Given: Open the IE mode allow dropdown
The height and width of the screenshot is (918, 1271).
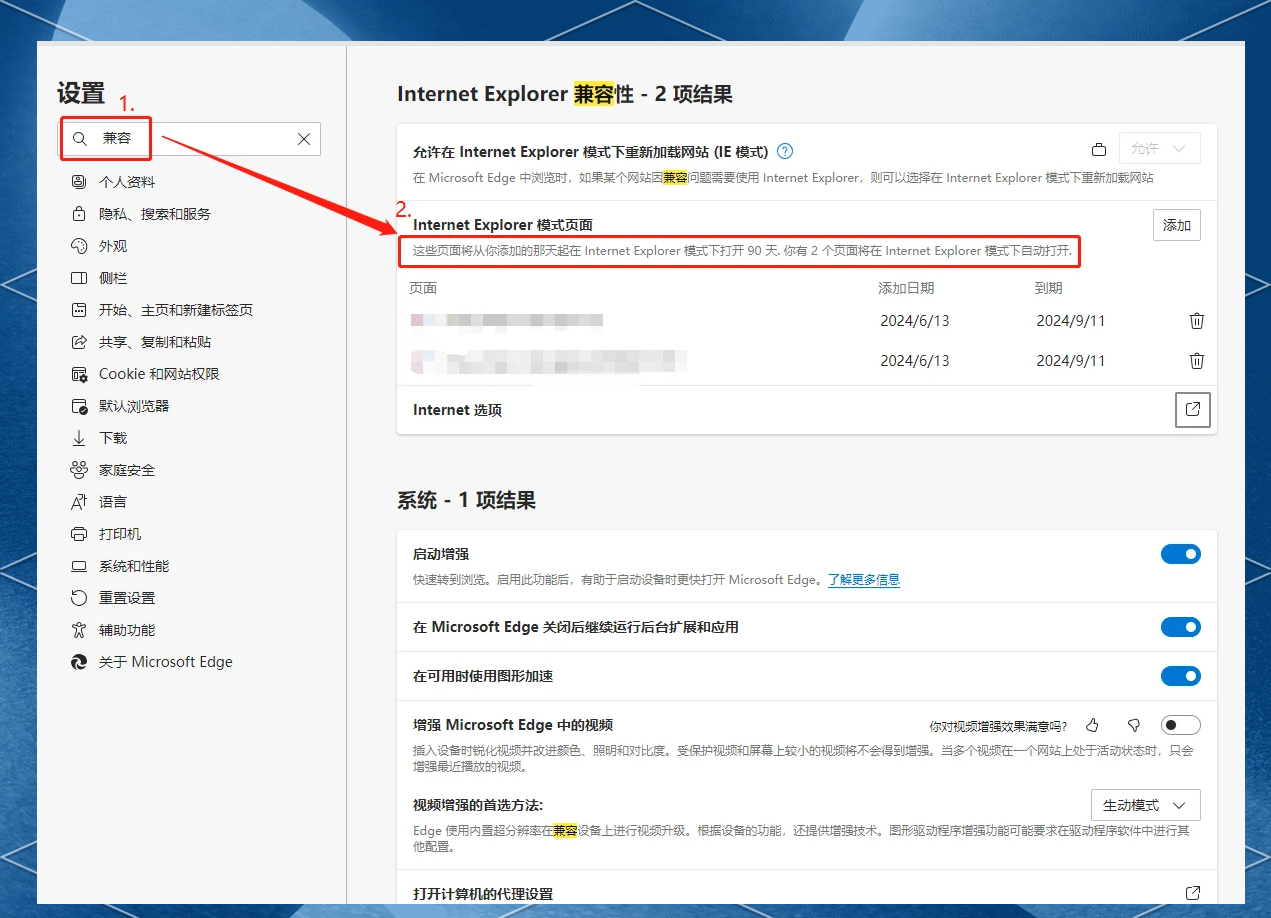Looking at the screenshot, I should (x=1159, y=149).
